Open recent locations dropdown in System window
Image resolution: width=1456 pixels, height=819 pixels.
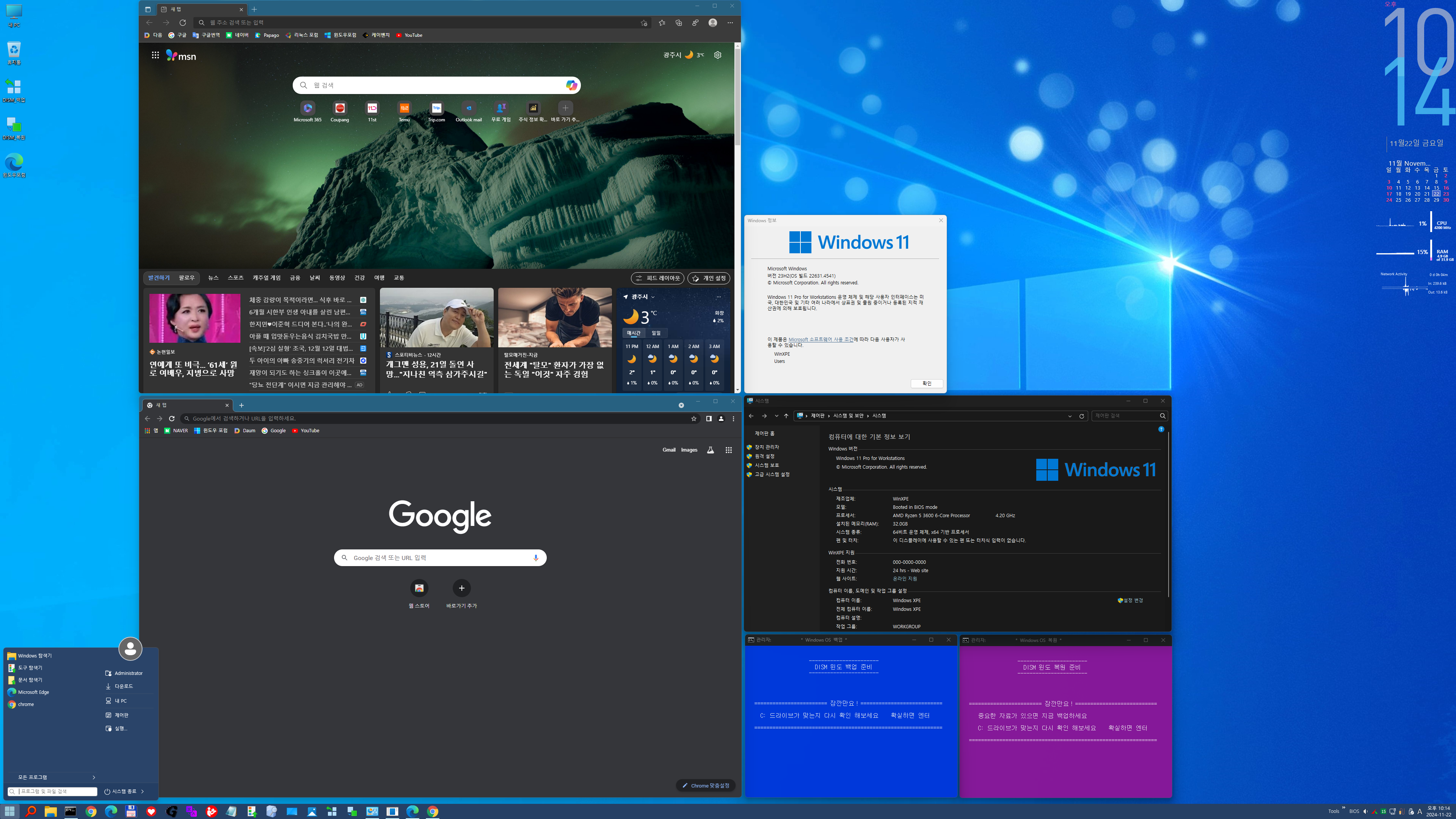[x=776, y=416]
